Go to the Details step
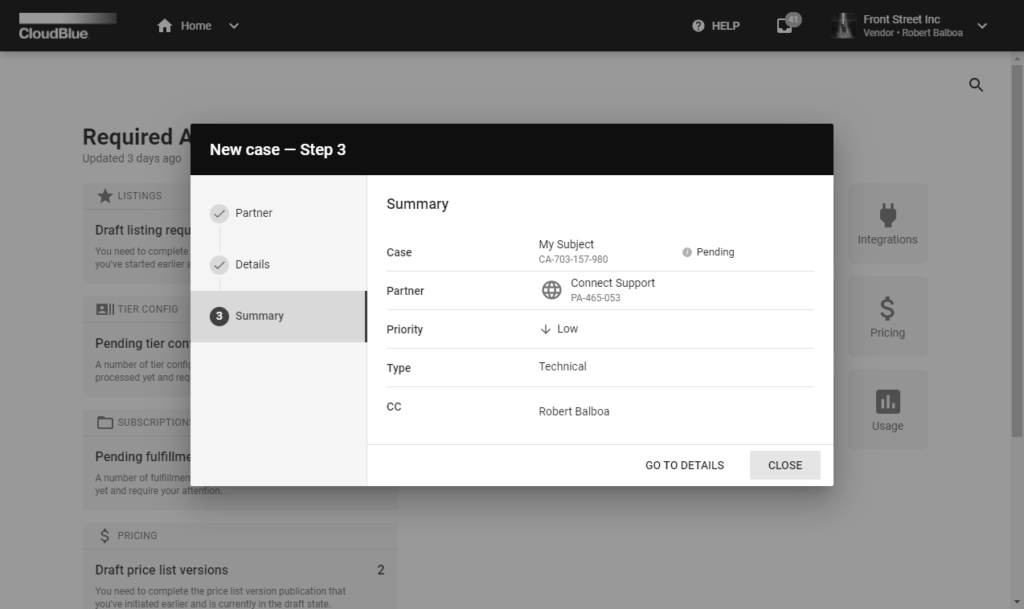 252,264
